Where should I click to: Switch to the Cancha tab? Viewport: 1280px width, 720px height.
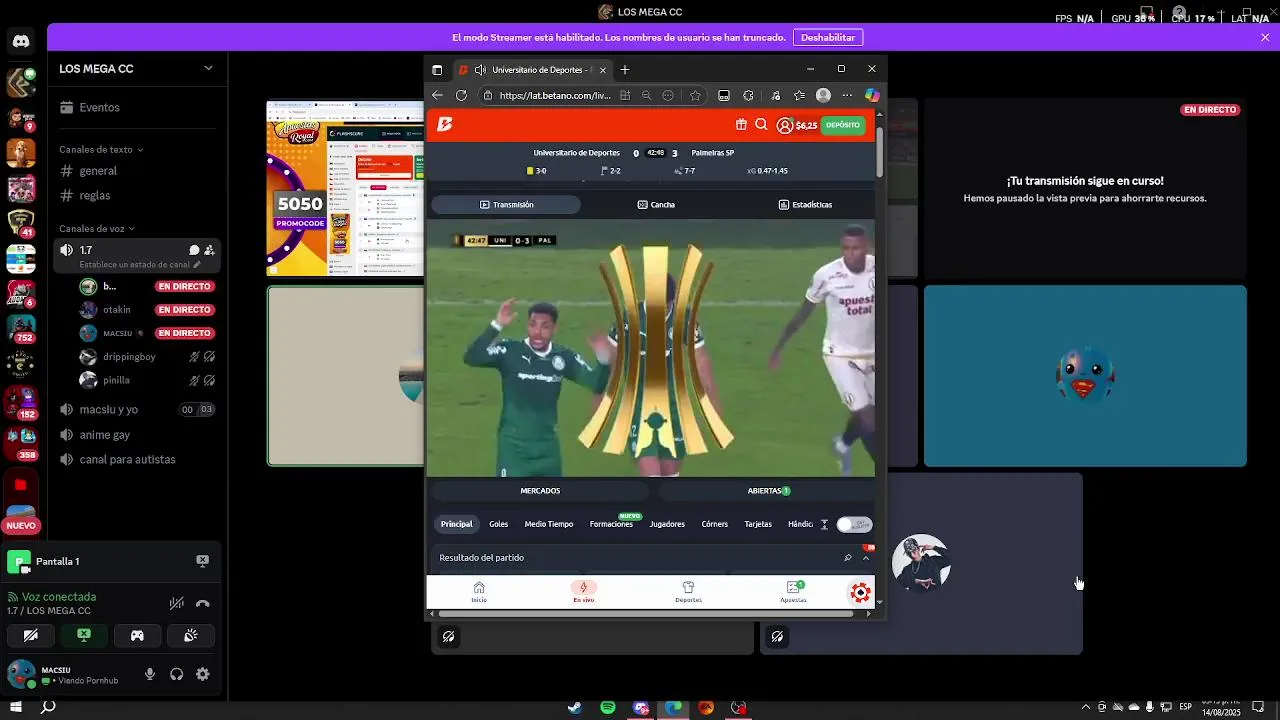(656, 204)
